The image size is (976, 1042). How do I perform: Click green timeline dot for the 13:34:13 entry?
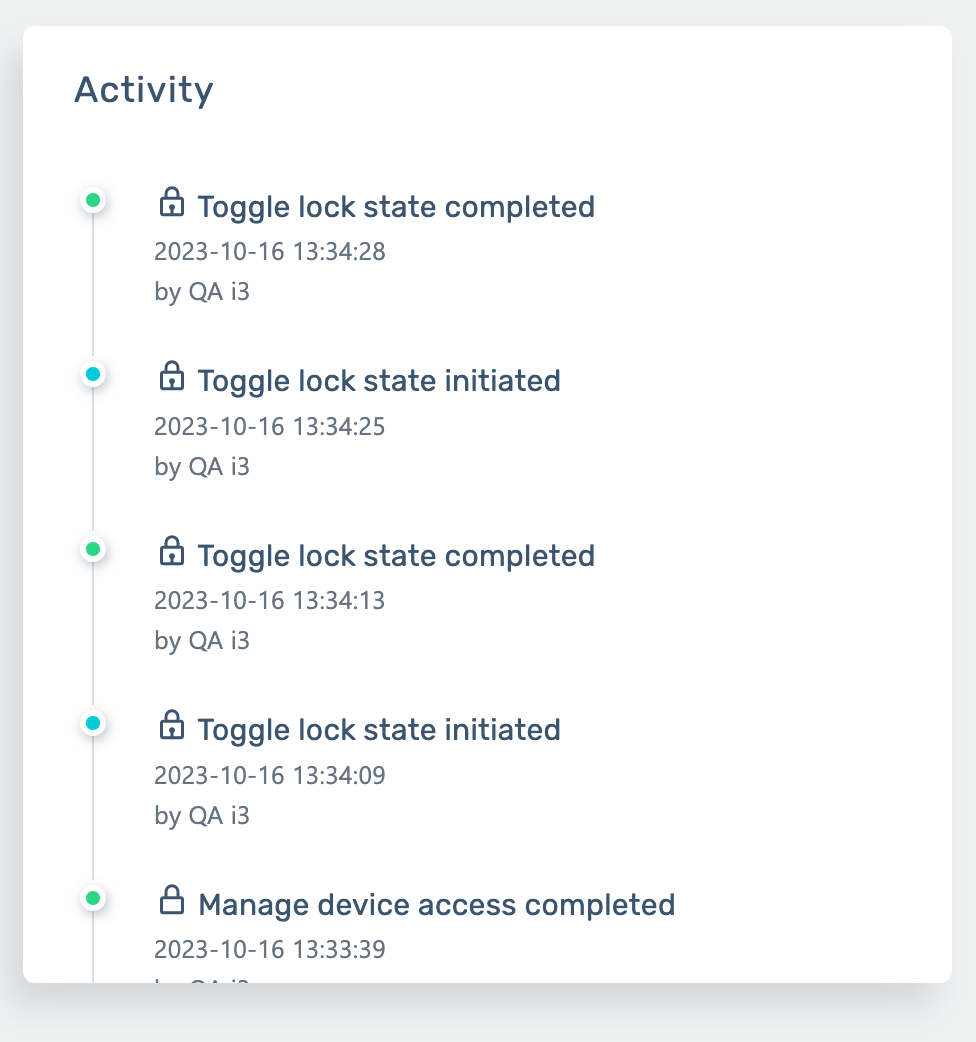[93, 549]
